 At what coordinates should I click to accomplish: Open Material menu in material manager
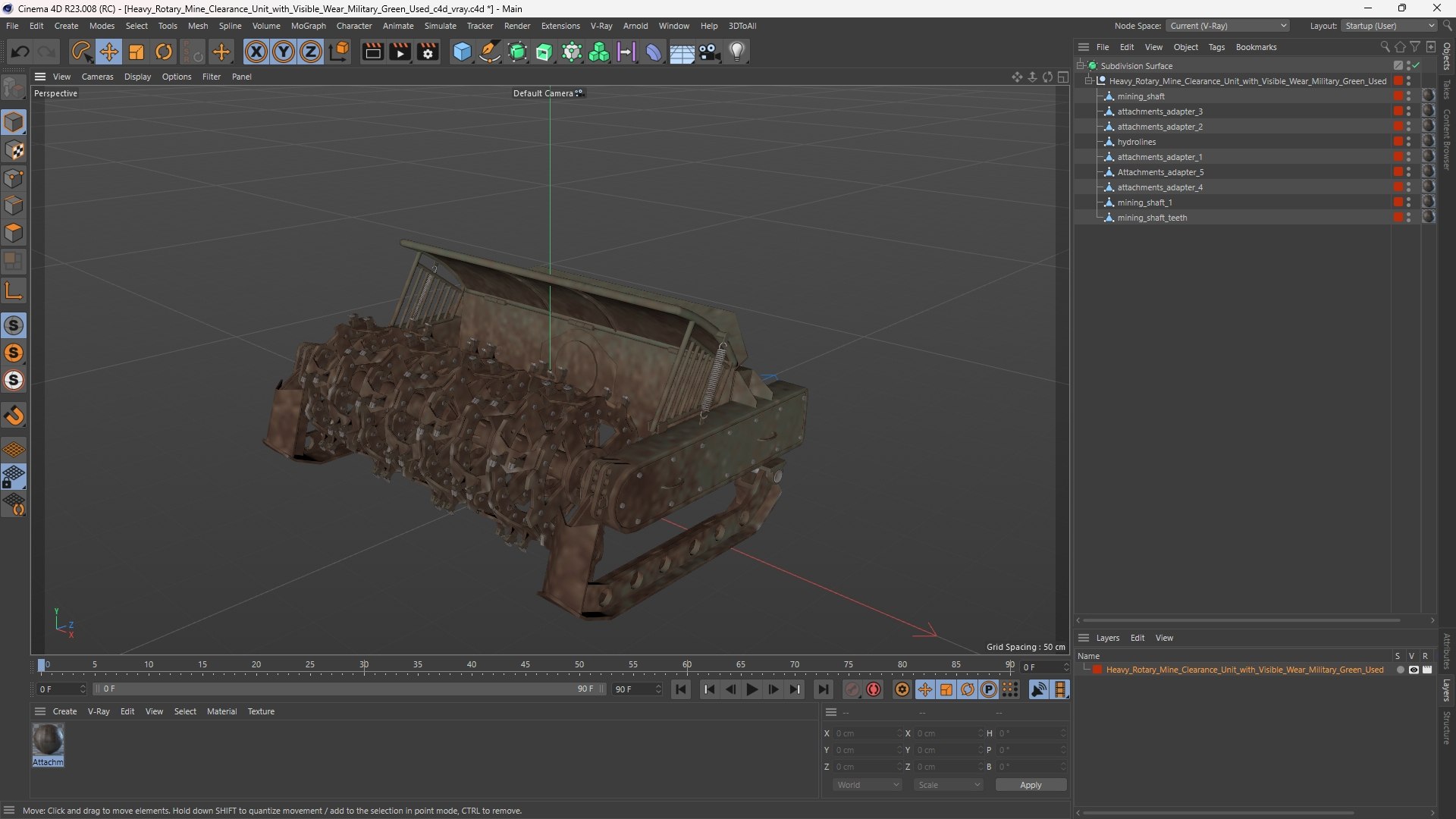[x=221, y=711]
